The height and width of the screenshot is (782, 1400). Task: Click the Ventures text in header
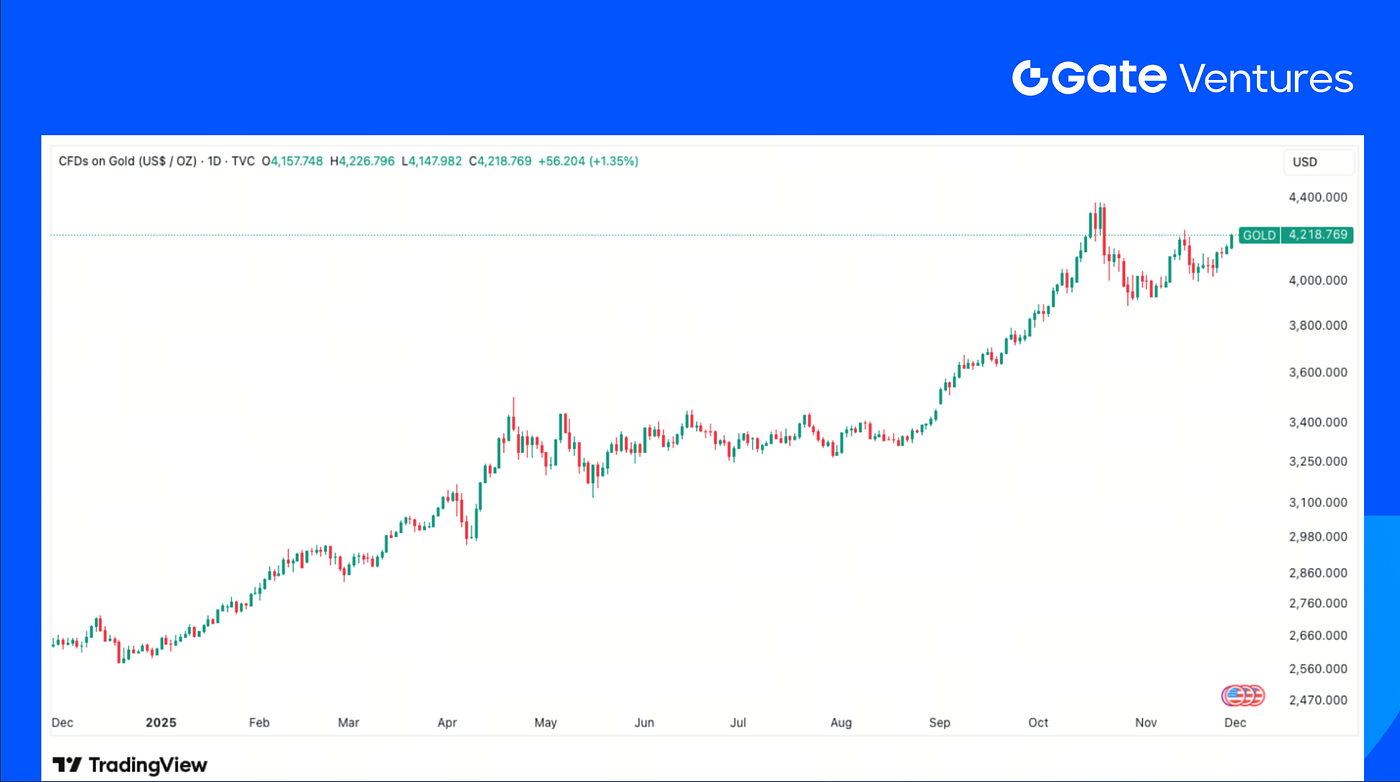point(1266,78)
